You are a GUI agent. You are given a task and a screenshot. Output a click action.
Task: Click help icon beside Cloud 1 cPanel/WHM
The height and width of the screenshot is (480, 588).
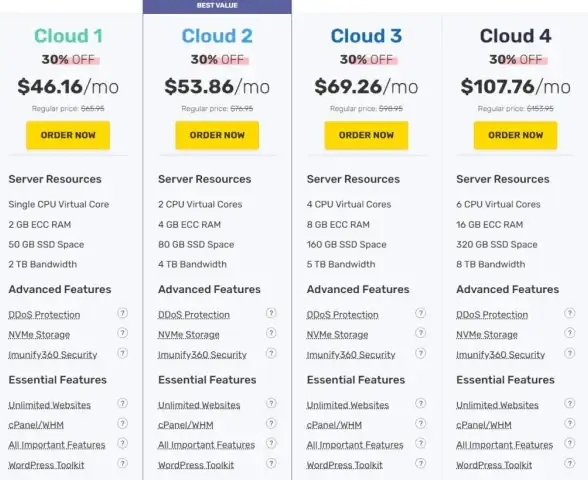coord(122,423)
